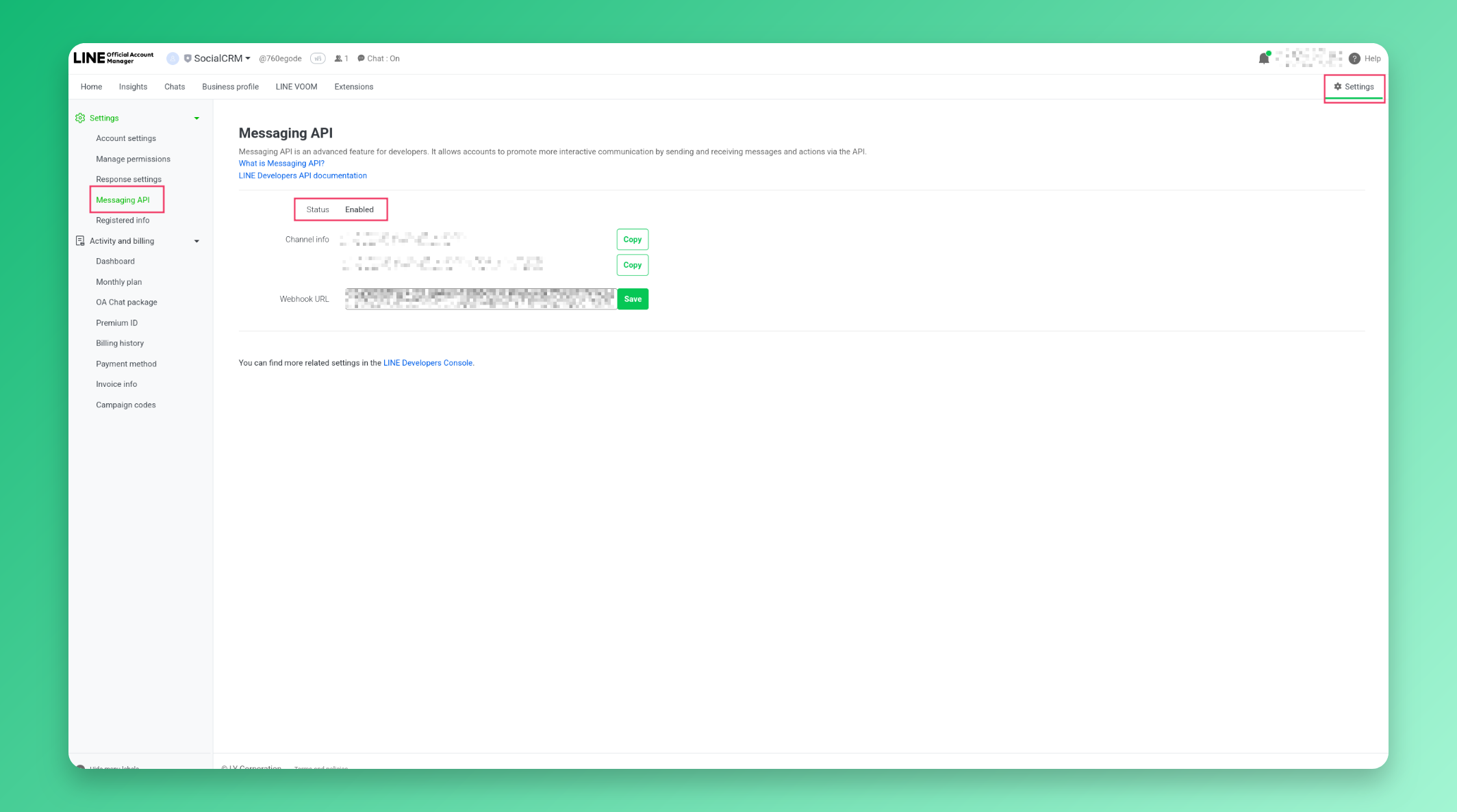Viewport: 1457px width, 812px height.
Task: Copy the first Channel info value
Action: 631,239
